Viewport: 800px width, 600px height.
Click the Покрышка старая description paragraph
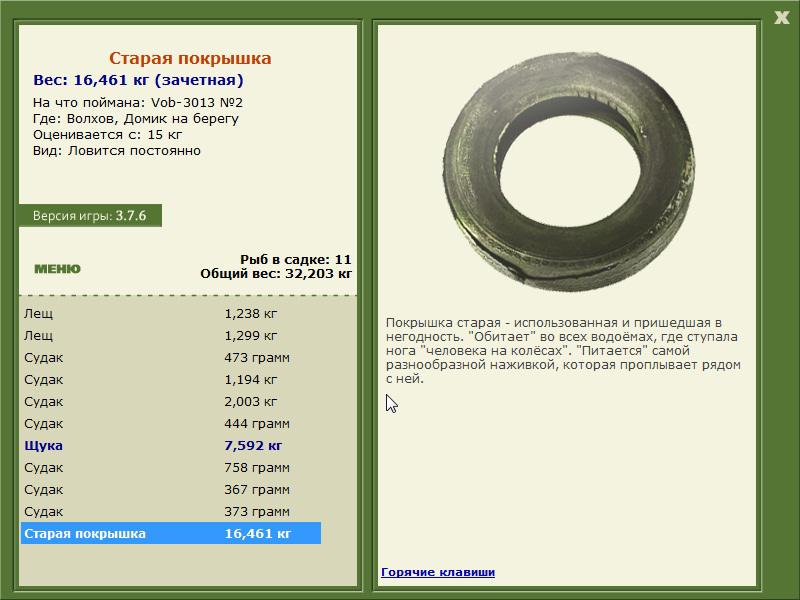coord(563,351)
